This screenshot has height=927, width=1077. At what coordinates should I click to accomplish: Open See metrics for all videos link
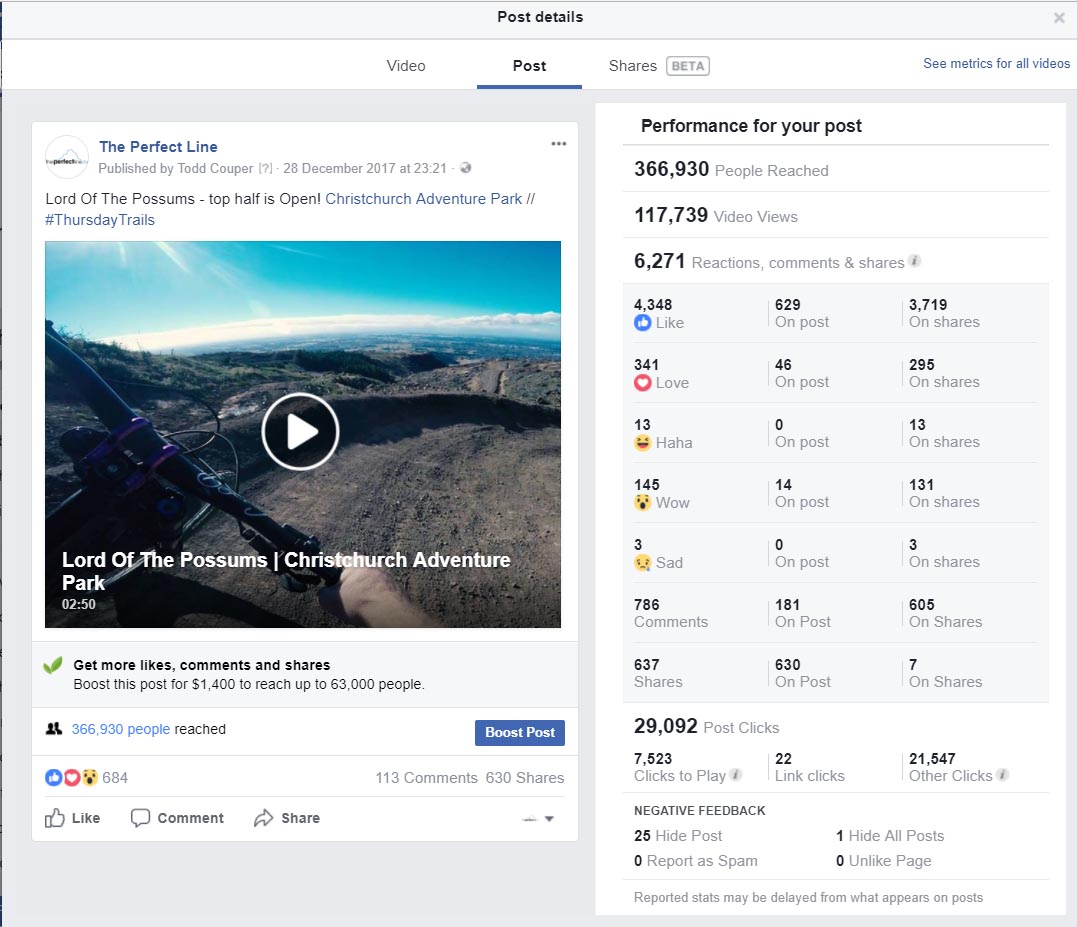click(x=997, y=63)
